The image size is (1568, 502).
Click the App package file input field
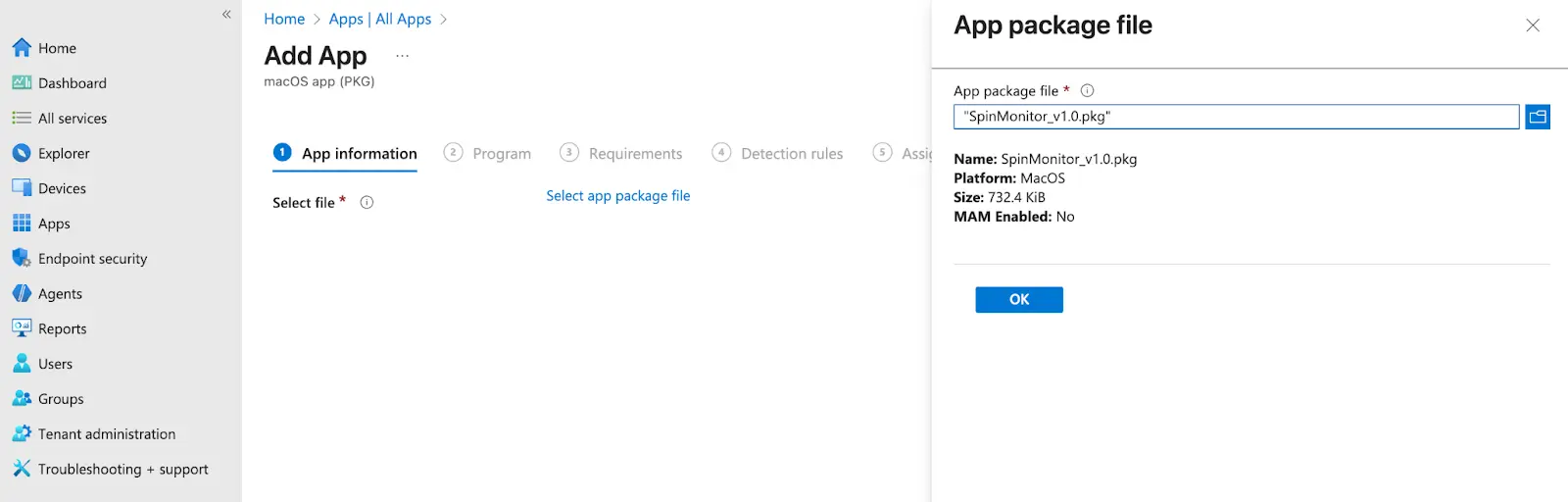pos(1236,117)
